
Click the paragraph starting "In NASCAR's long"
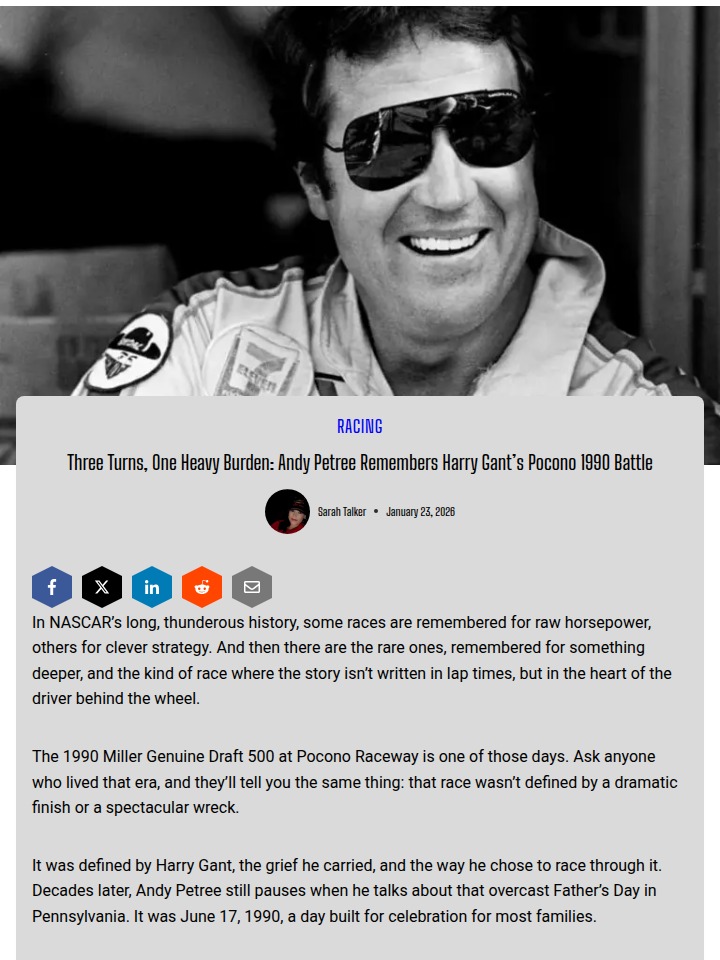(x=355, y=661)
